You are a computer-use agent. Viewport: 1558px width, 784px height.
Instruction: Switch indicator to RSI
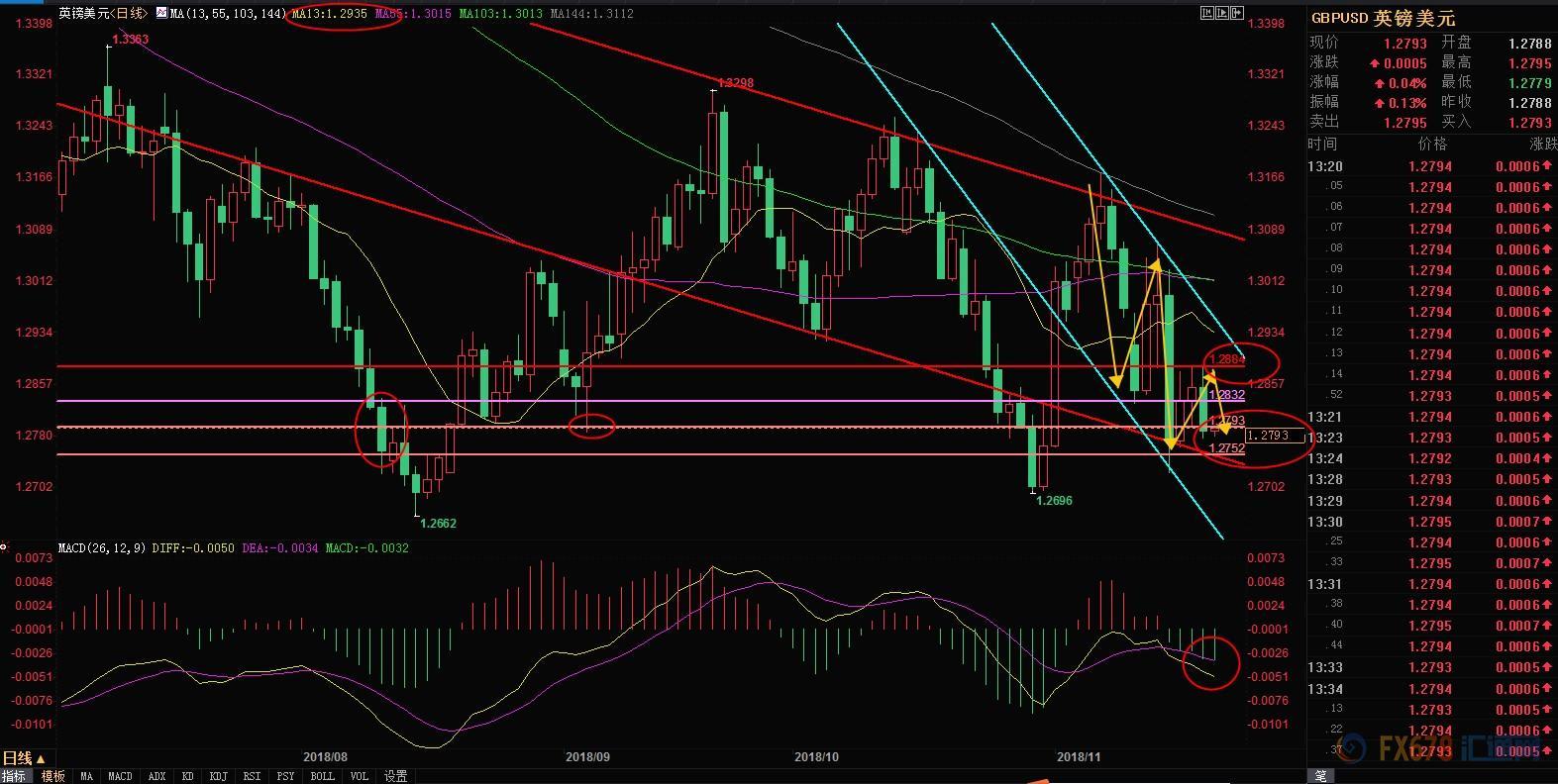(x=252, y=776)
